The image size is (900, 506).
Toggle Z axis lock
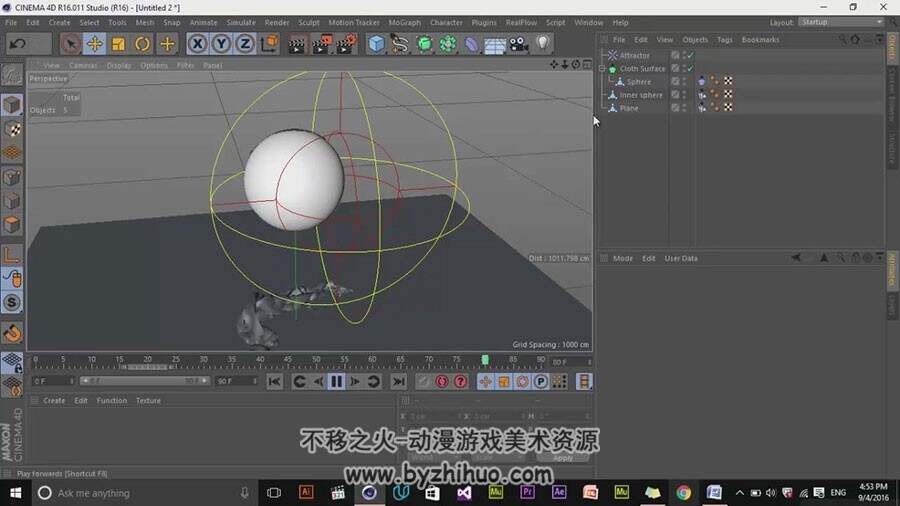click(245, 44)
